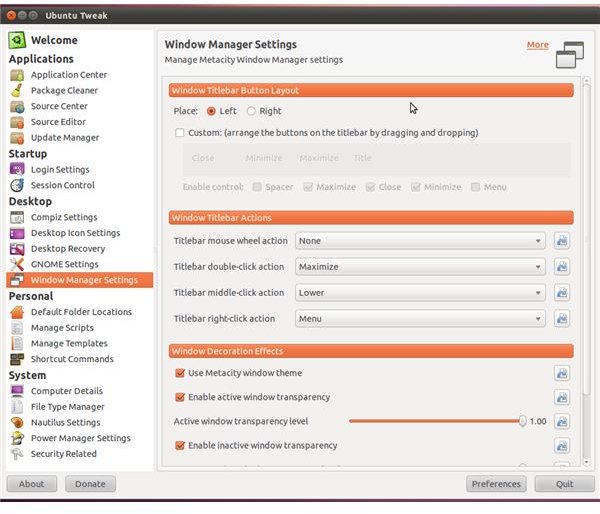
Task: Open Session Control icon
Action: click(x=17, y=185)
